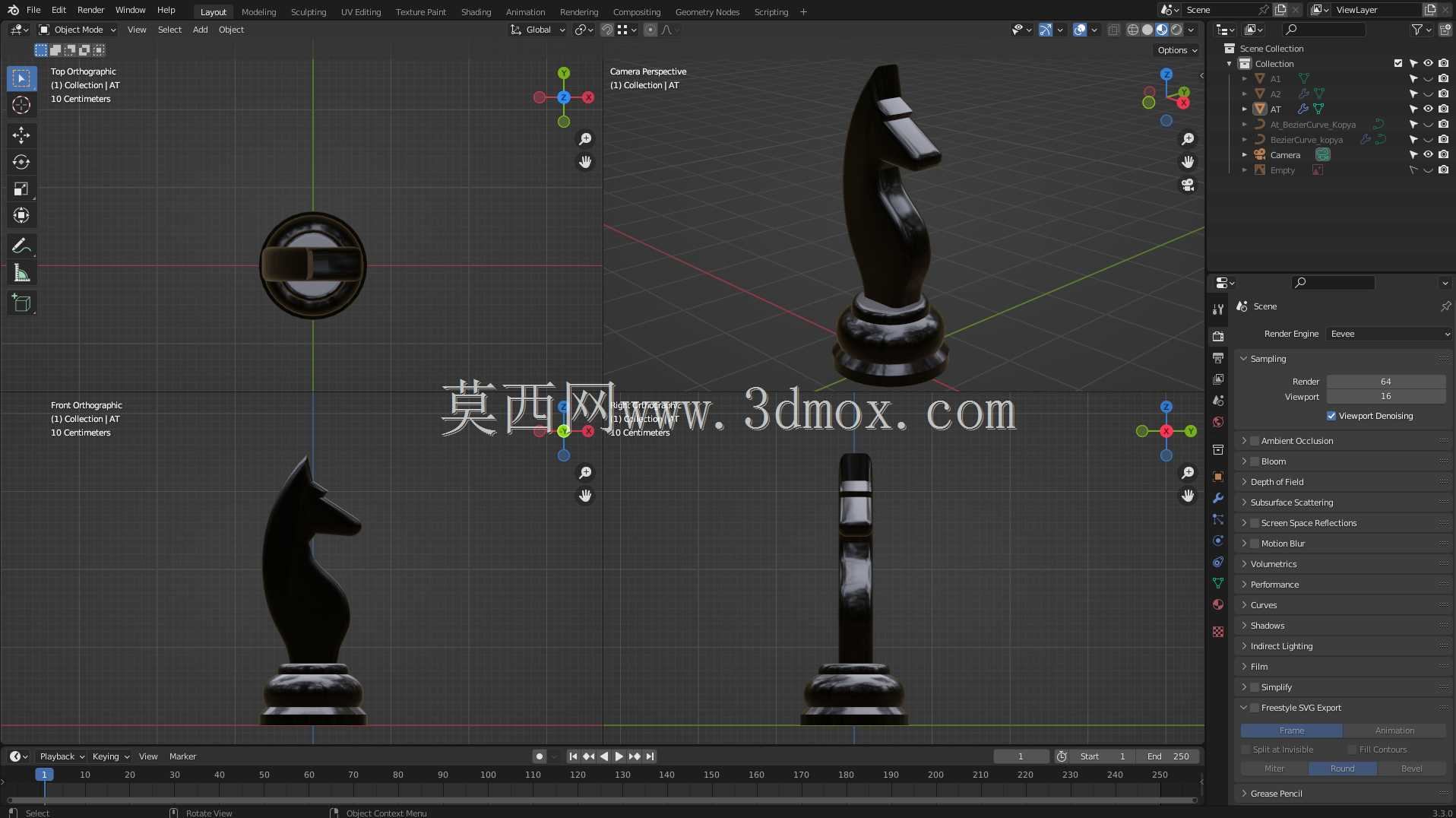Image resolution: width=1456 pixels, height=818 pixels.
Task: Activate the Move tool
Action: tap(21, 135)
